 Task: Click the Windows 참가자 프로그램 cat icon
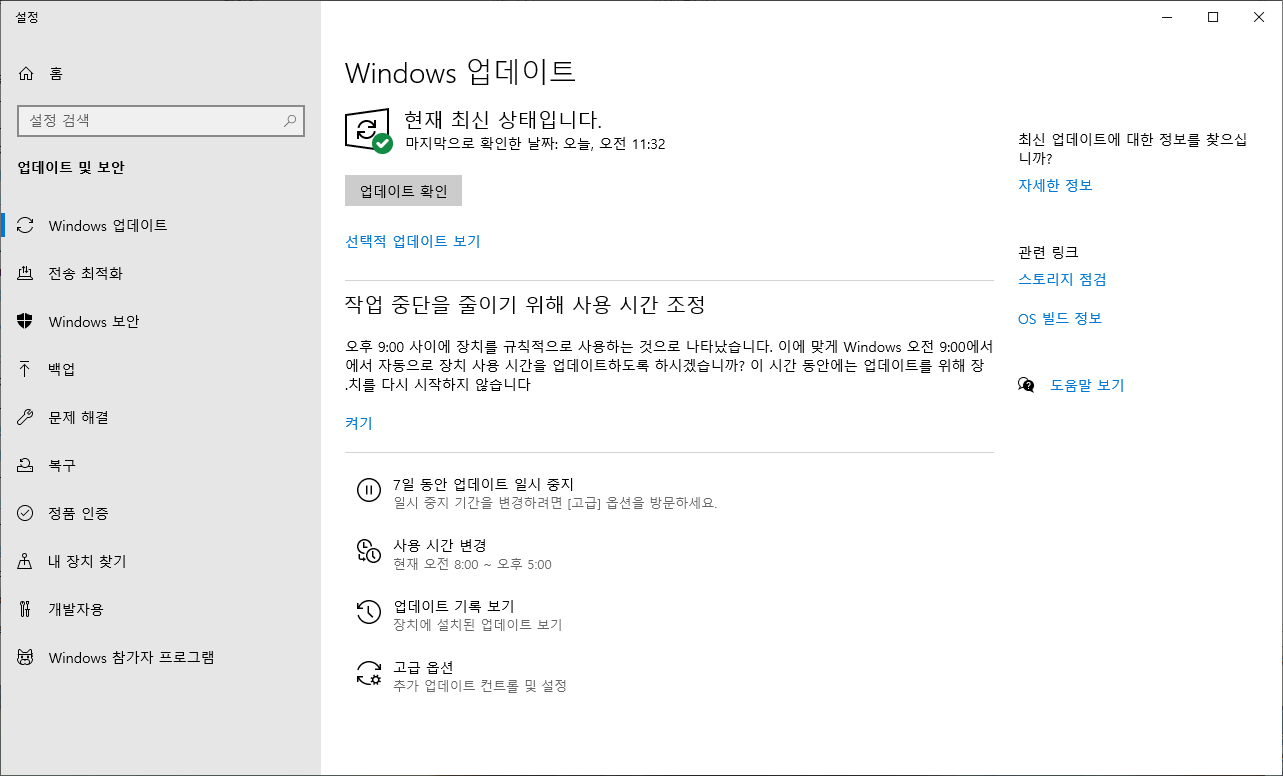pos(26,658)
